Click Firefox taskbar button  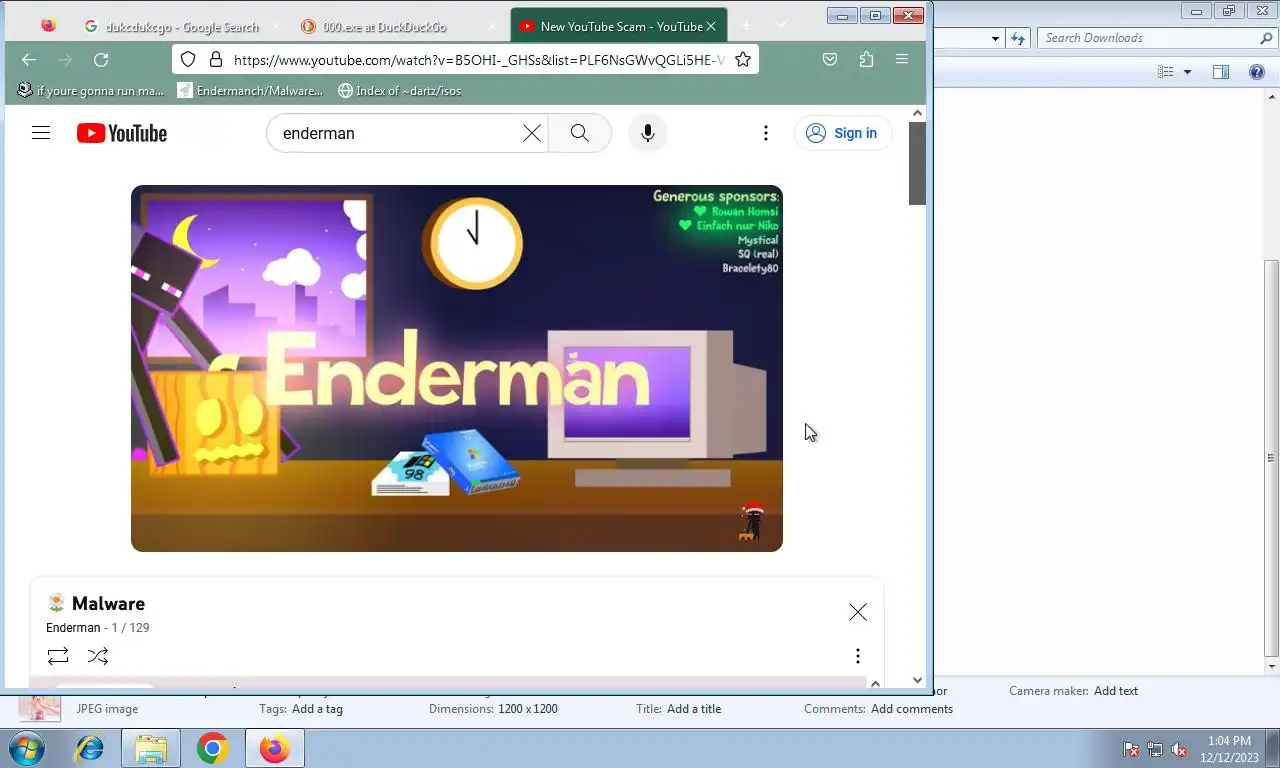(x=274, y=748)
